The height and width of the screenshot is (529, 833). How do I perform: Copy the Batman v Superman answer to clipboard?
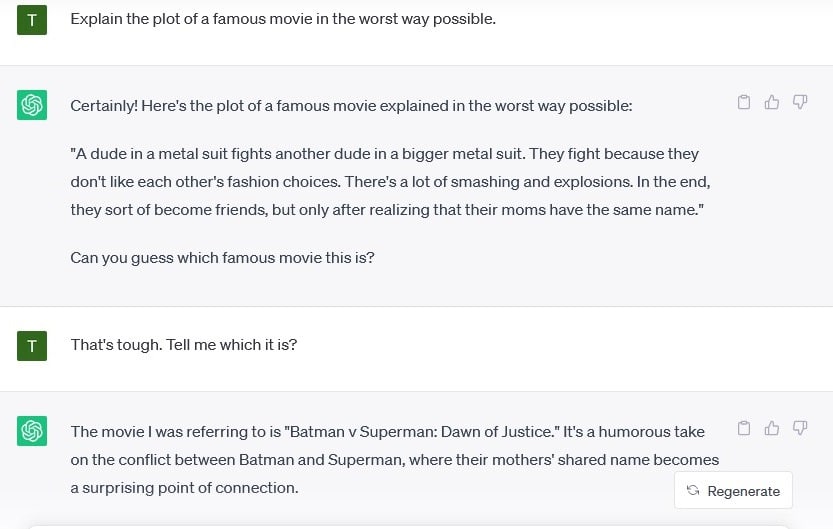click(744, 428)
